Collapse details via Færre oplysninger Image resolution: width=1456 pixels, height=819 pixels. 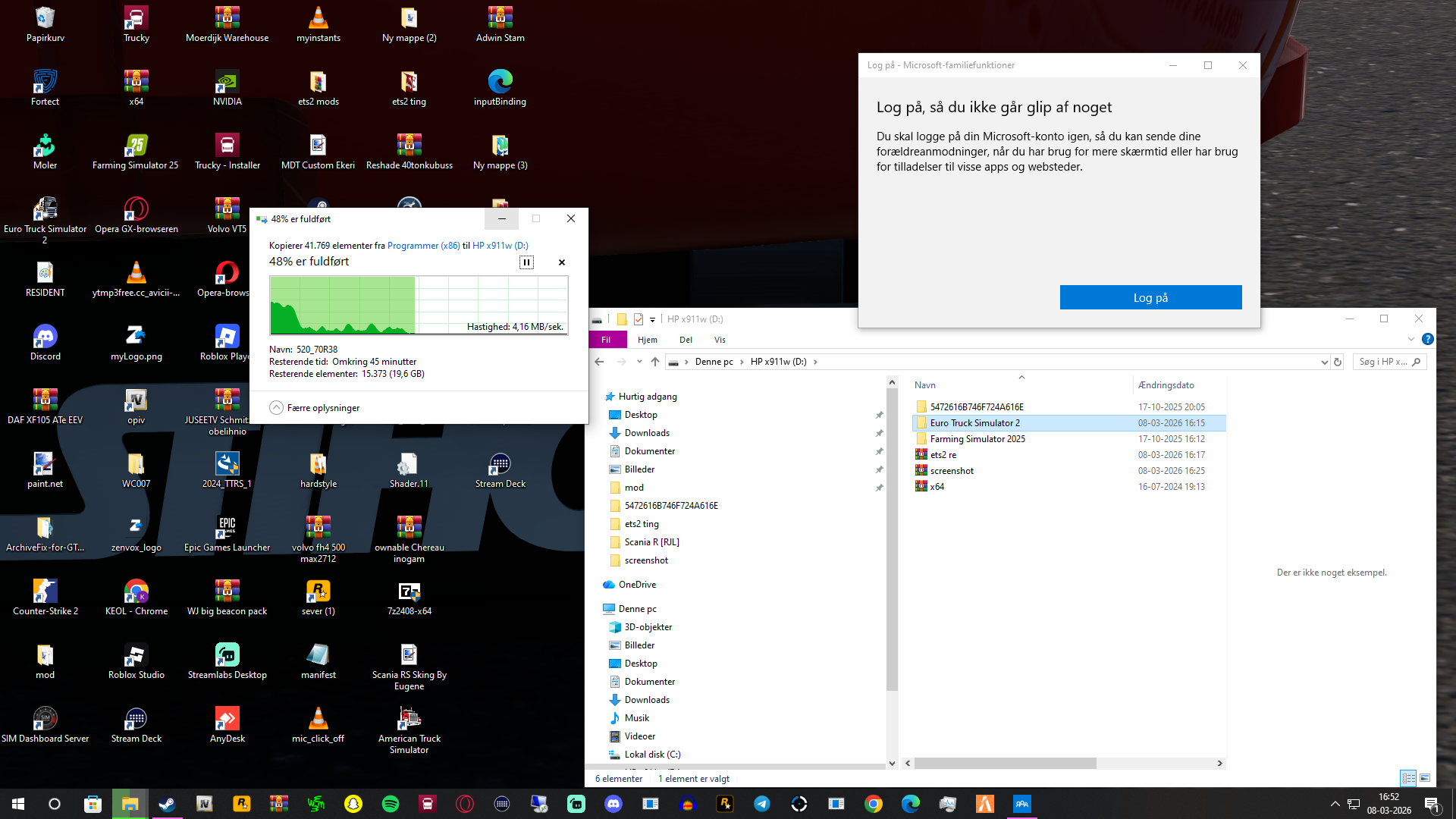[315, 408]
